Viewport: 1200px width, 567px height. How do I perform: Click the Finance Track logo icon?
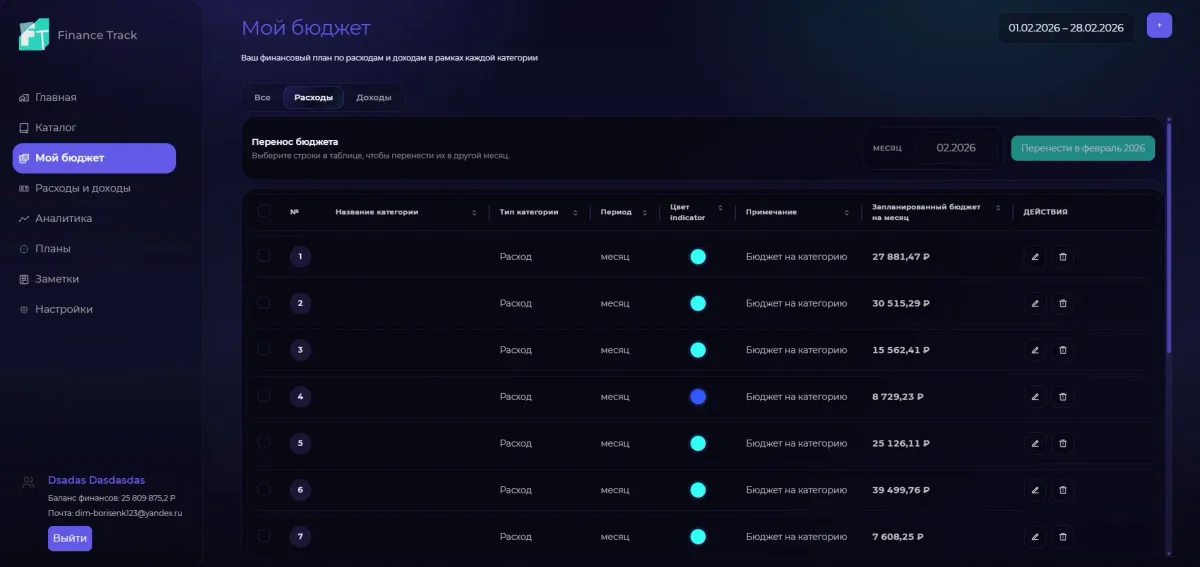click(33, 35)
